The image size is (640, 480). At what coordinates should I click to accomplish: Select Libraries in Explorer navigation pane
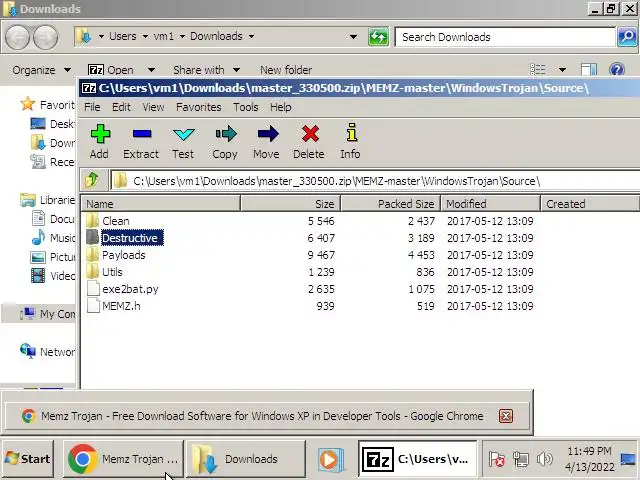(48, 200)
